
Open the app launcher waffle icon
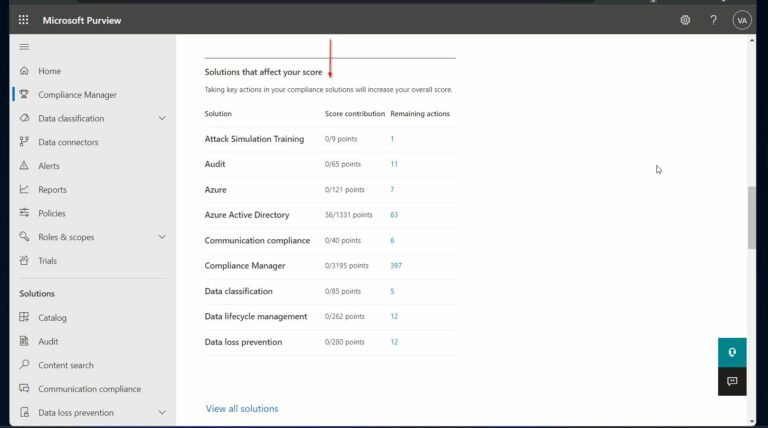24,20
